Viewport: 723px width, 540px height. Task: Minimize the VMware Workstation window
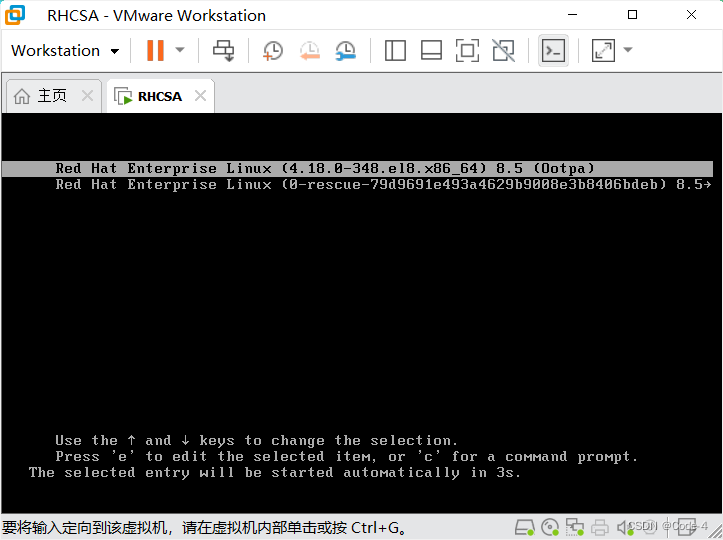pyautogui.click(x=573, y=15)
